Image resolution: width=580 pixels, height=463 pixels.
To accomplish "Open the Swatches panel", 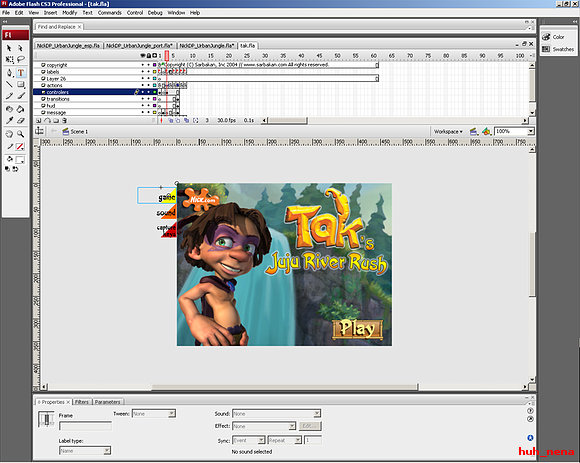I will click(x=558, y=49).
